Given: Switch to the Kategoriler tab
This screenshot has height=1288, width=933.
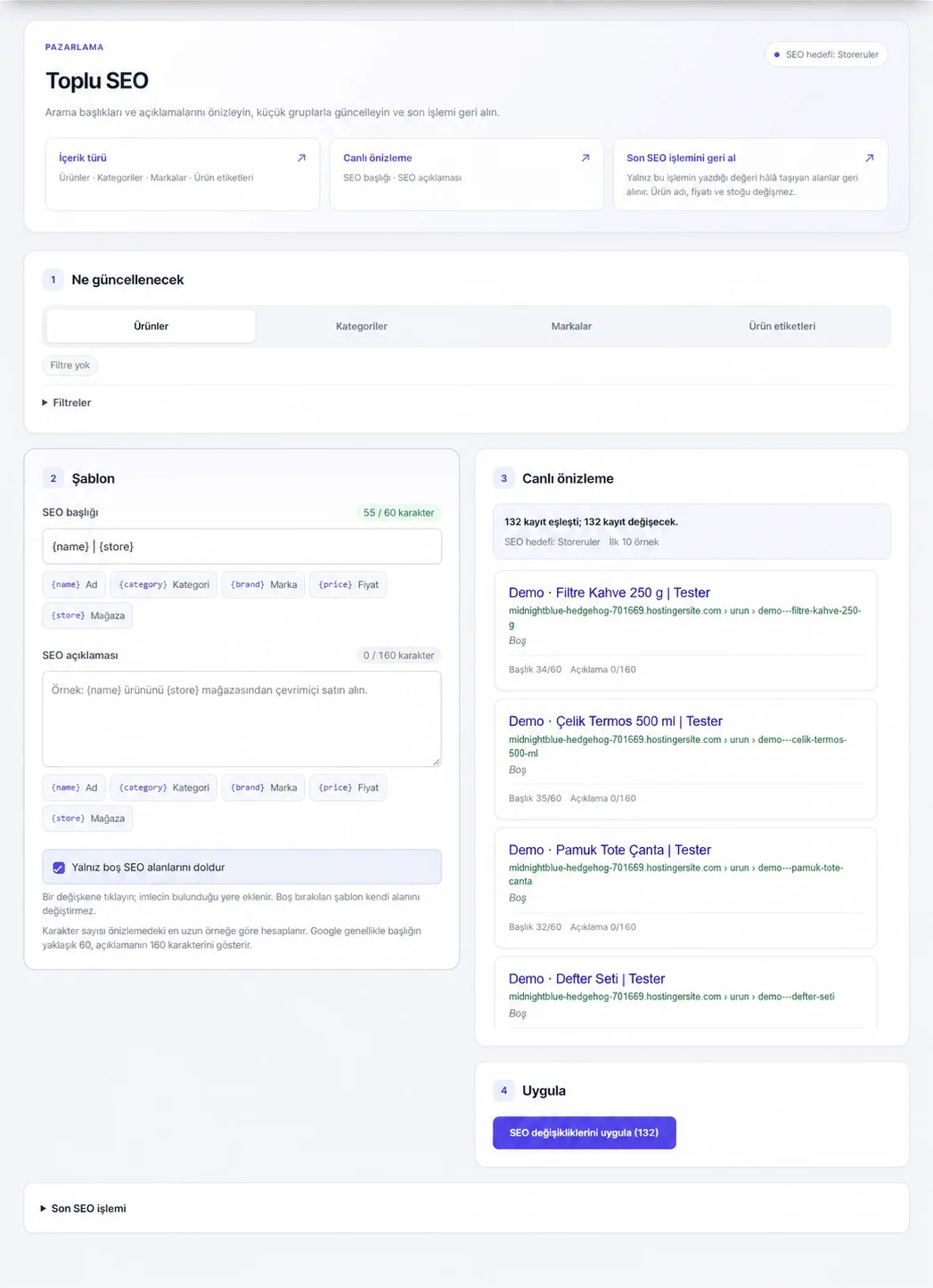Looking at the screenshot, I should 361,326.
